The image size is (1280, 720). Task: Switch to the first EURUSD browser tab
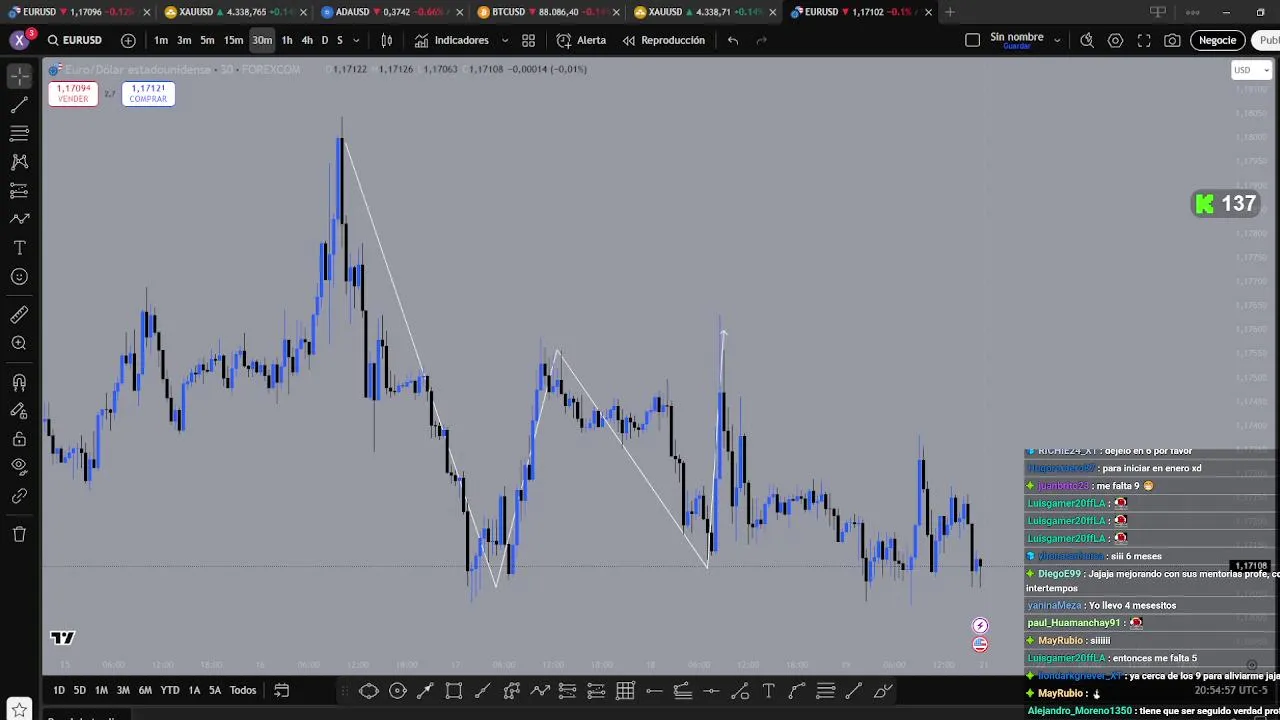[76, 12]
